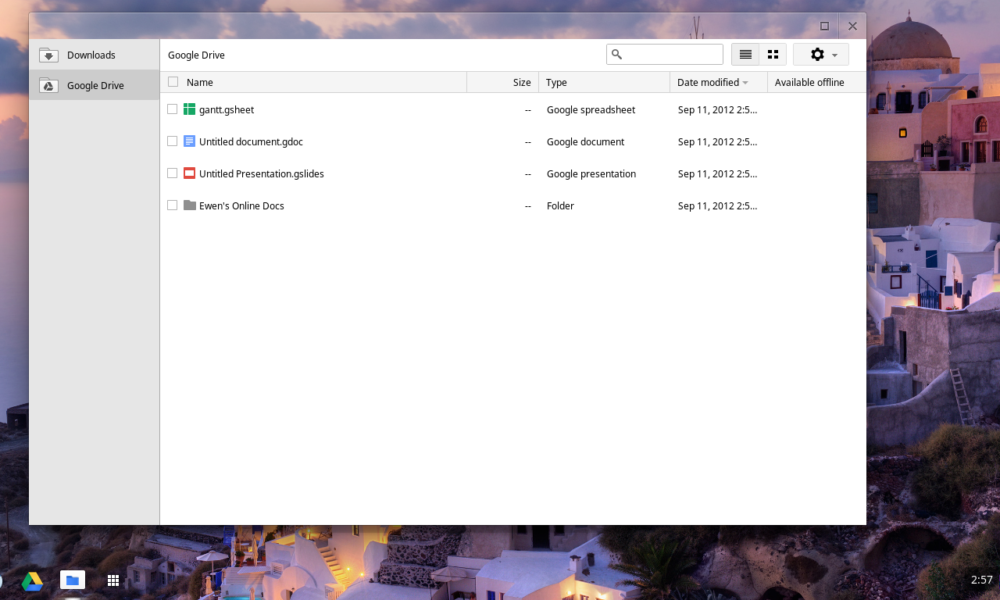This screenshot has height=600, width=1000.
Task: Open the Downloads folder in sidebar
Action: [94, 55]
